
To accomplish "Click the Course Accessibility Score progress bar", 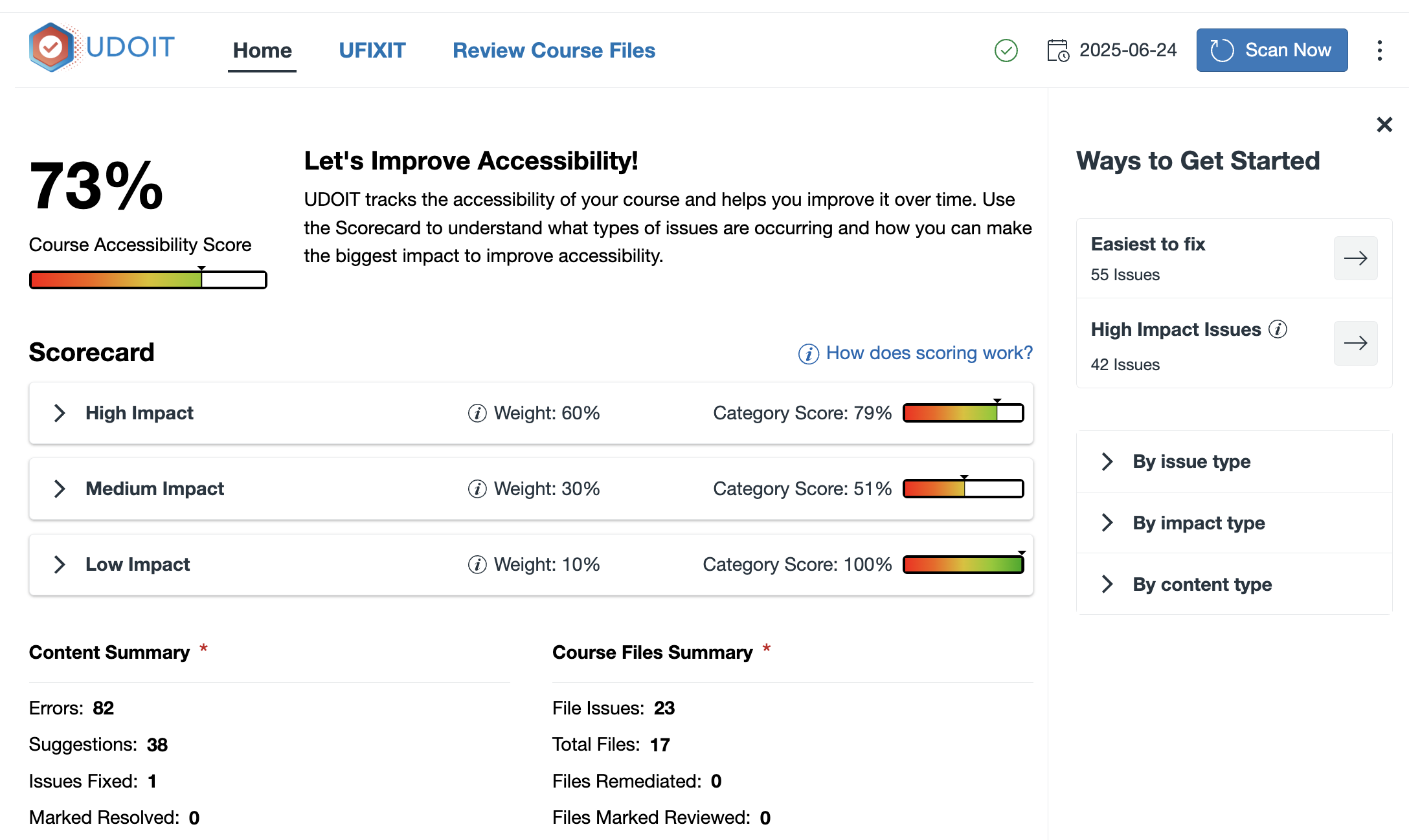I will point(148,280).
